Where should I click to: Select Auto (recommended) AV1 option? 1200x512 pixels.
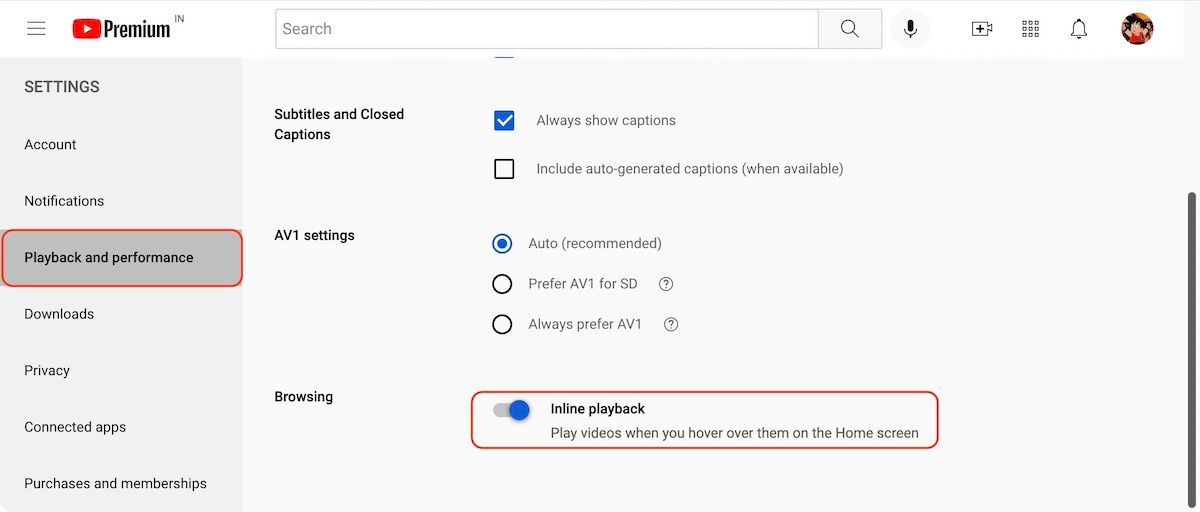[502, 243]
